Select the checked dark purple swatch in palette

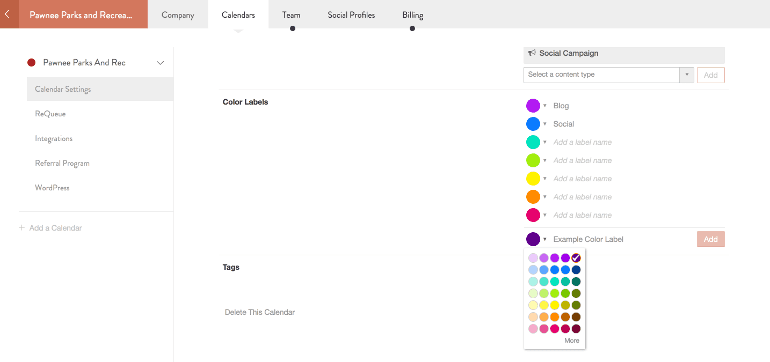point(576,258)
